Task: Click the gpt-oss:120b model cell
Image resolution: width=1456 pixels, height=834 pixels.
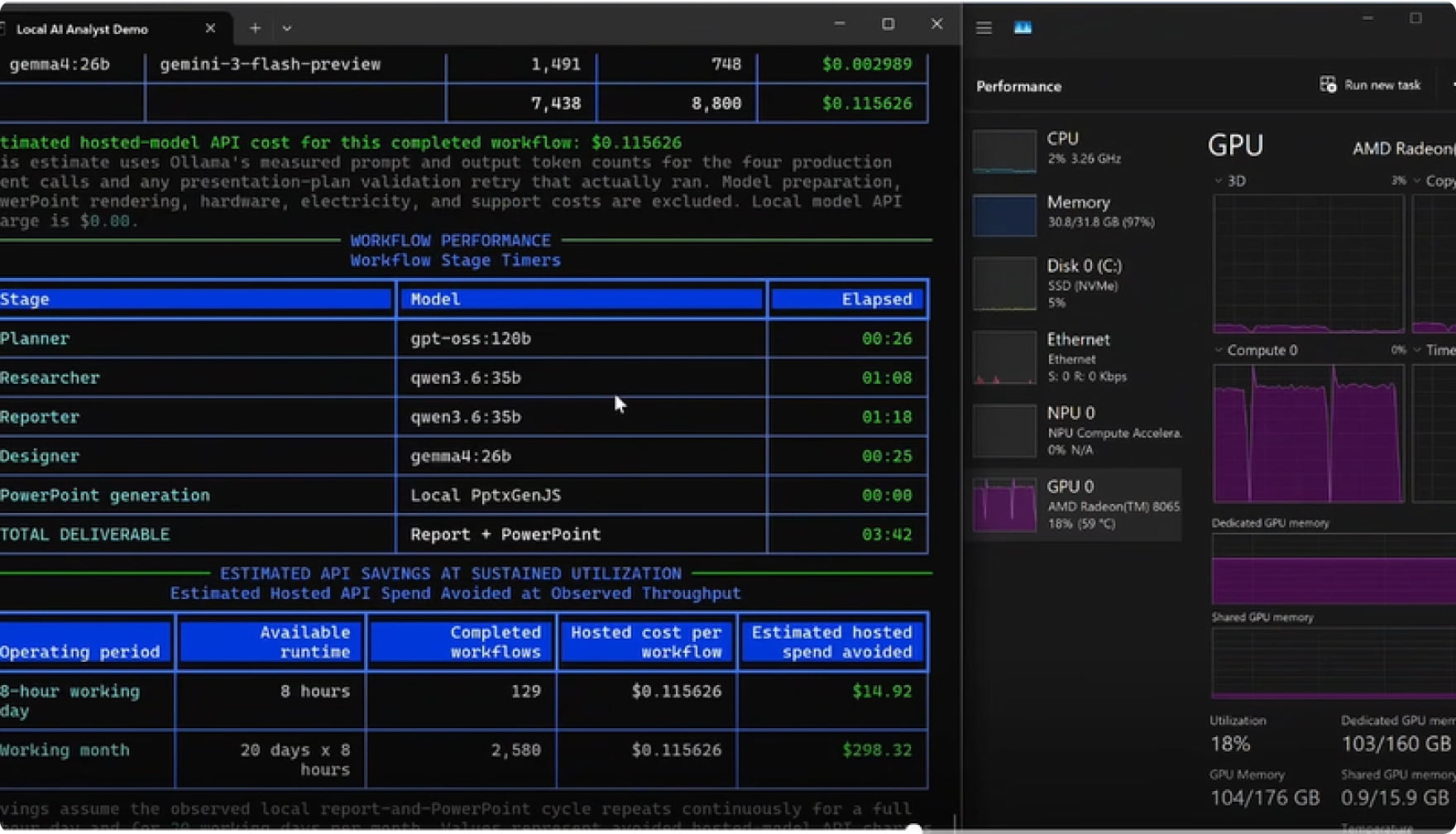Action: (x=471, y=338)
